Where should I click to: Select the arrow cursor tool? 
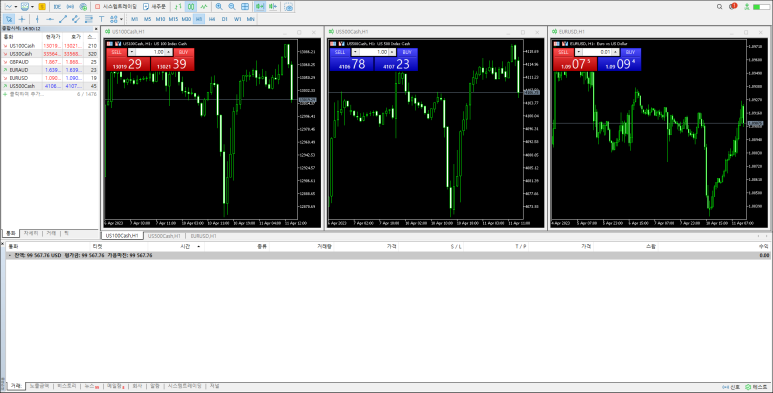(x=9, y=19)
